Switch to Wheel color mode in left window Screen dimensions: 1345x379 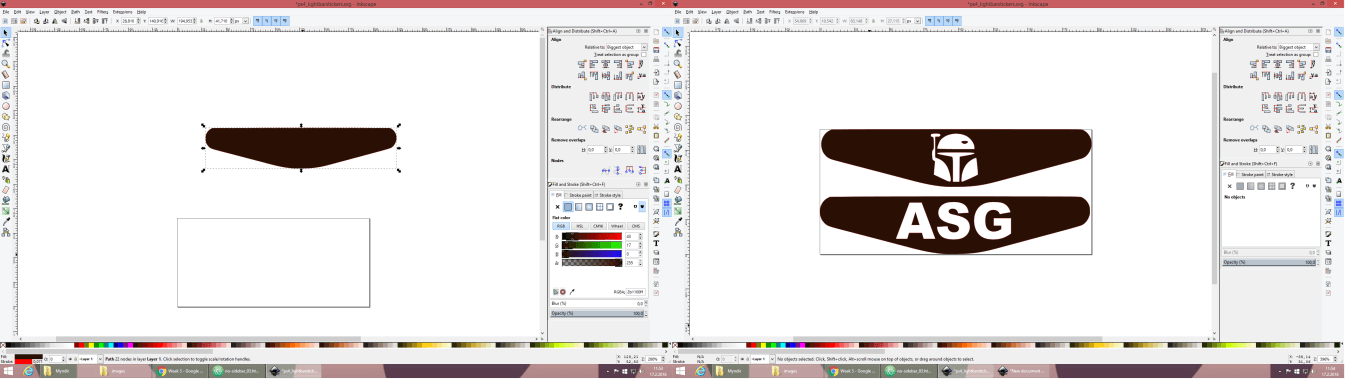coord(617,226)
